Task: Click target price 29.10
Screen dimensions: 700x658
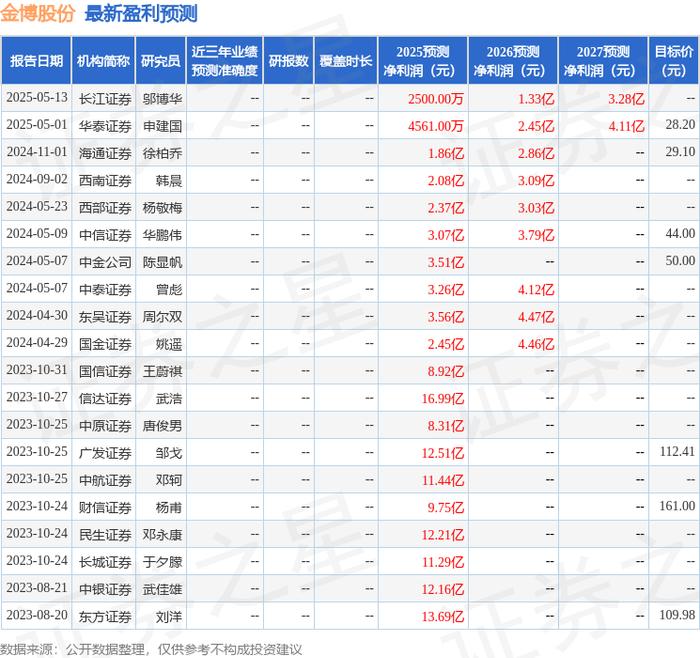Action: [680, 152]
